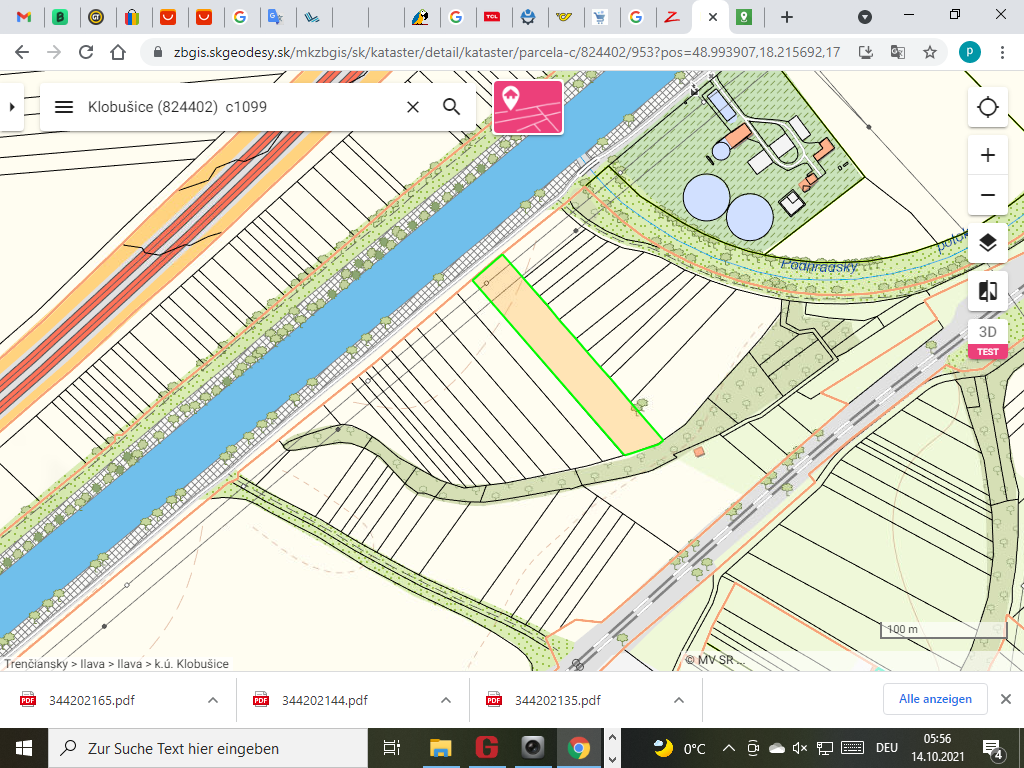Viewport: 1024px width, 768px height.
Task: Open options chevron for 344202135.pdf download
Action: [679, 700]
